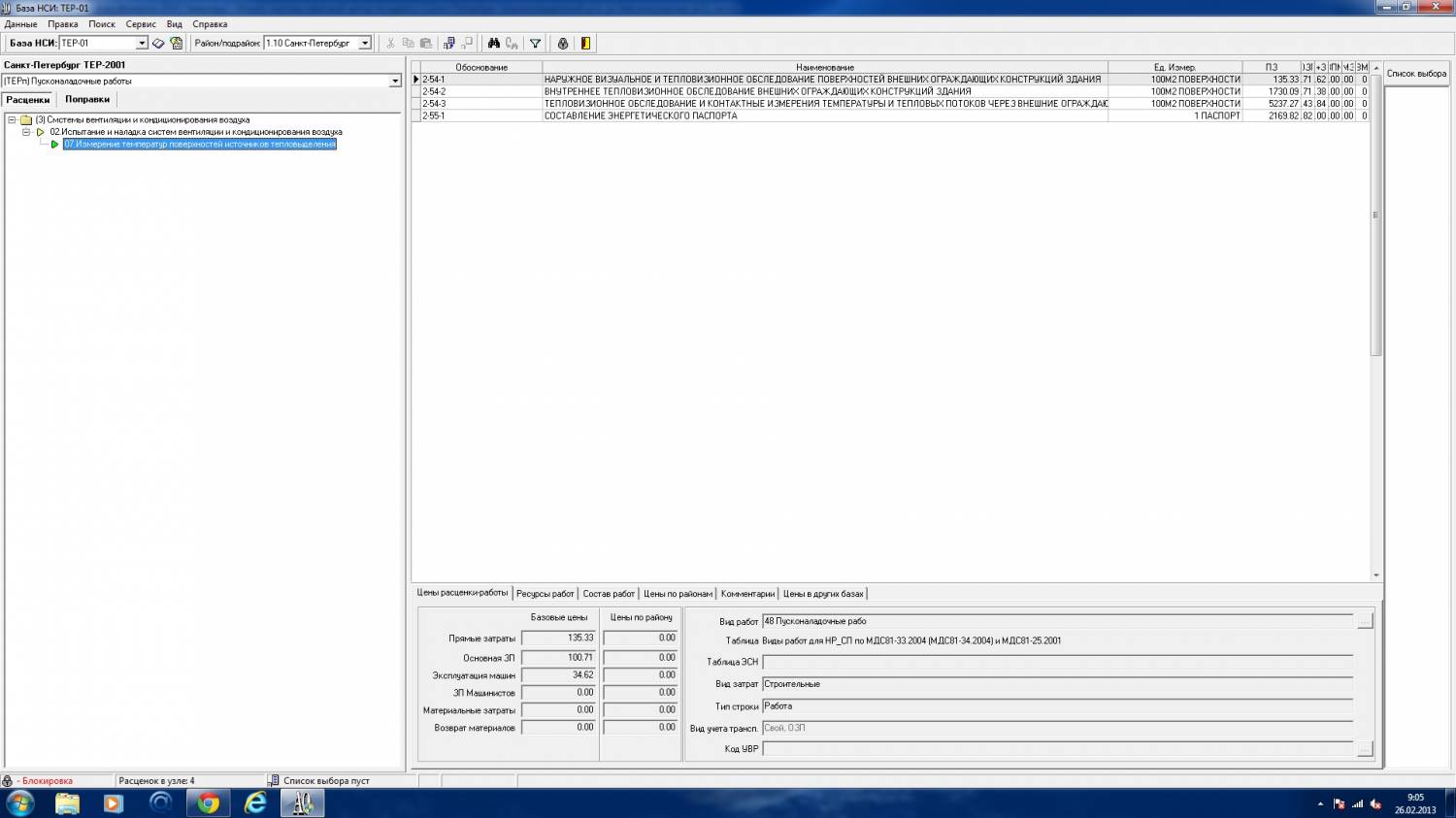Switch to the Поправки tab
1456x818 pixels.
click(x=87, y=100)
